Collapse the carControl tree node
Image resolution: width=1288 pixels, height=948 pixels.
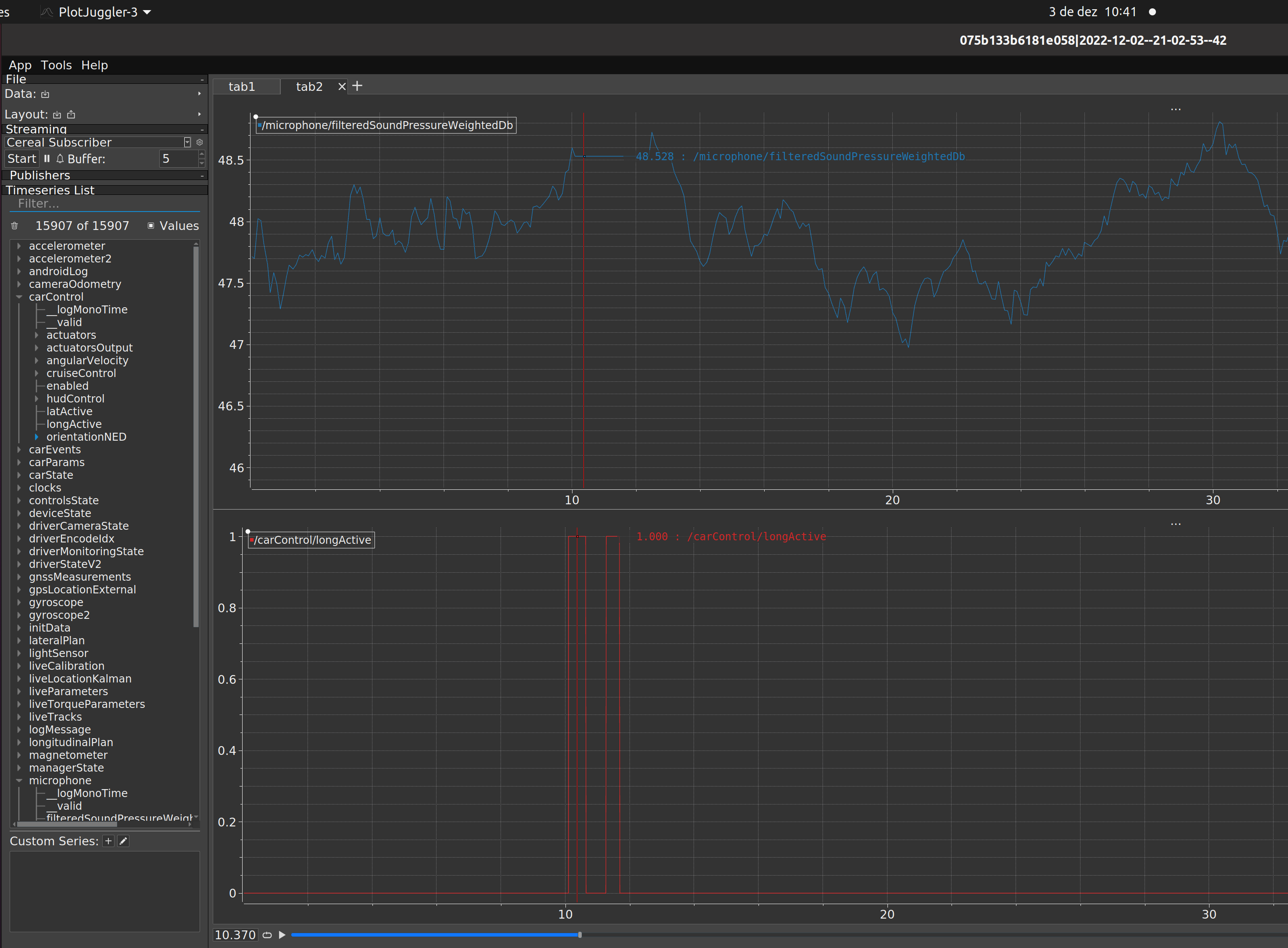click(x=19, y=297)
